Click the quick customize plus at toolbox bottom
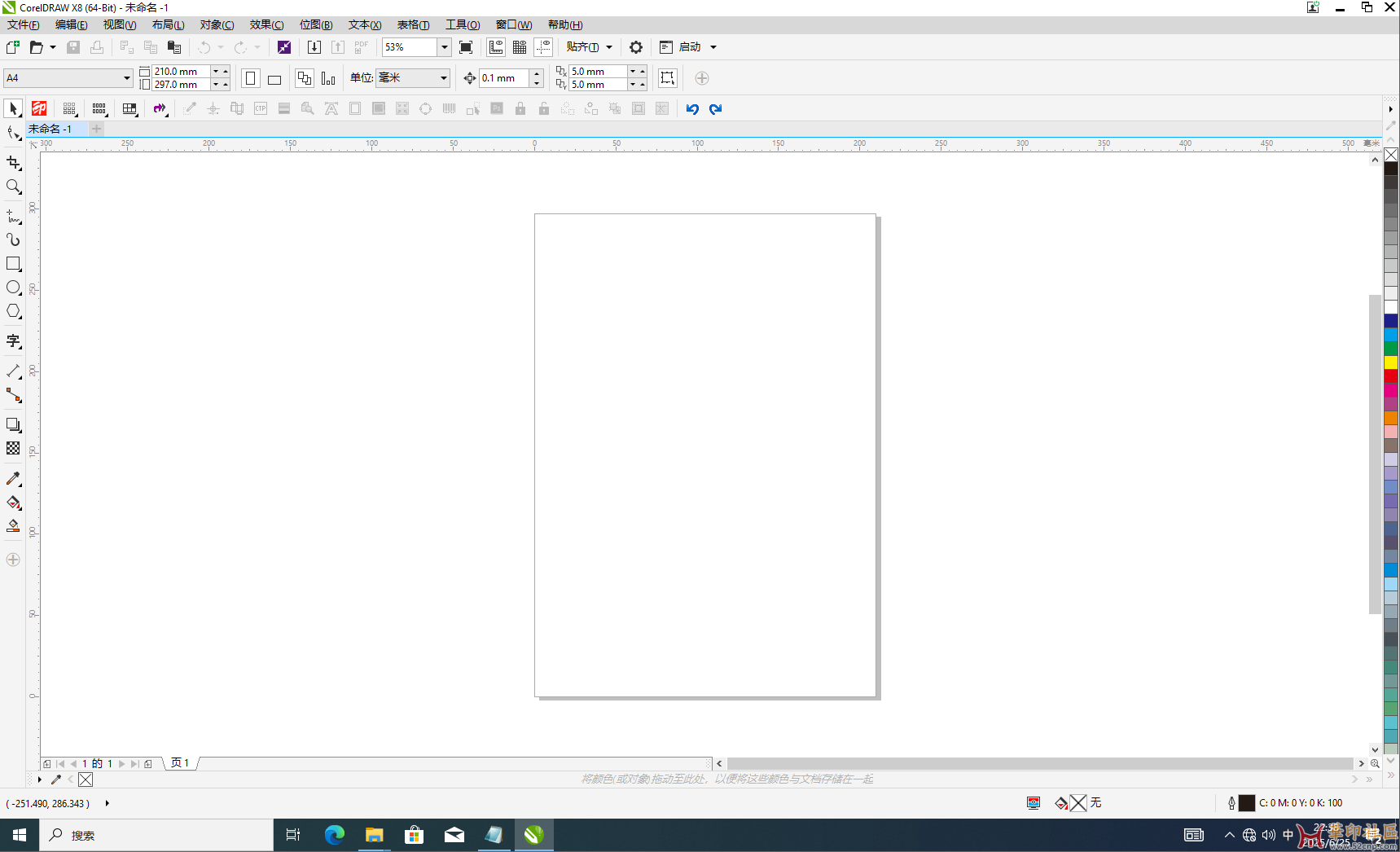Screen dimensions: 1400x852 pos(13,560)
